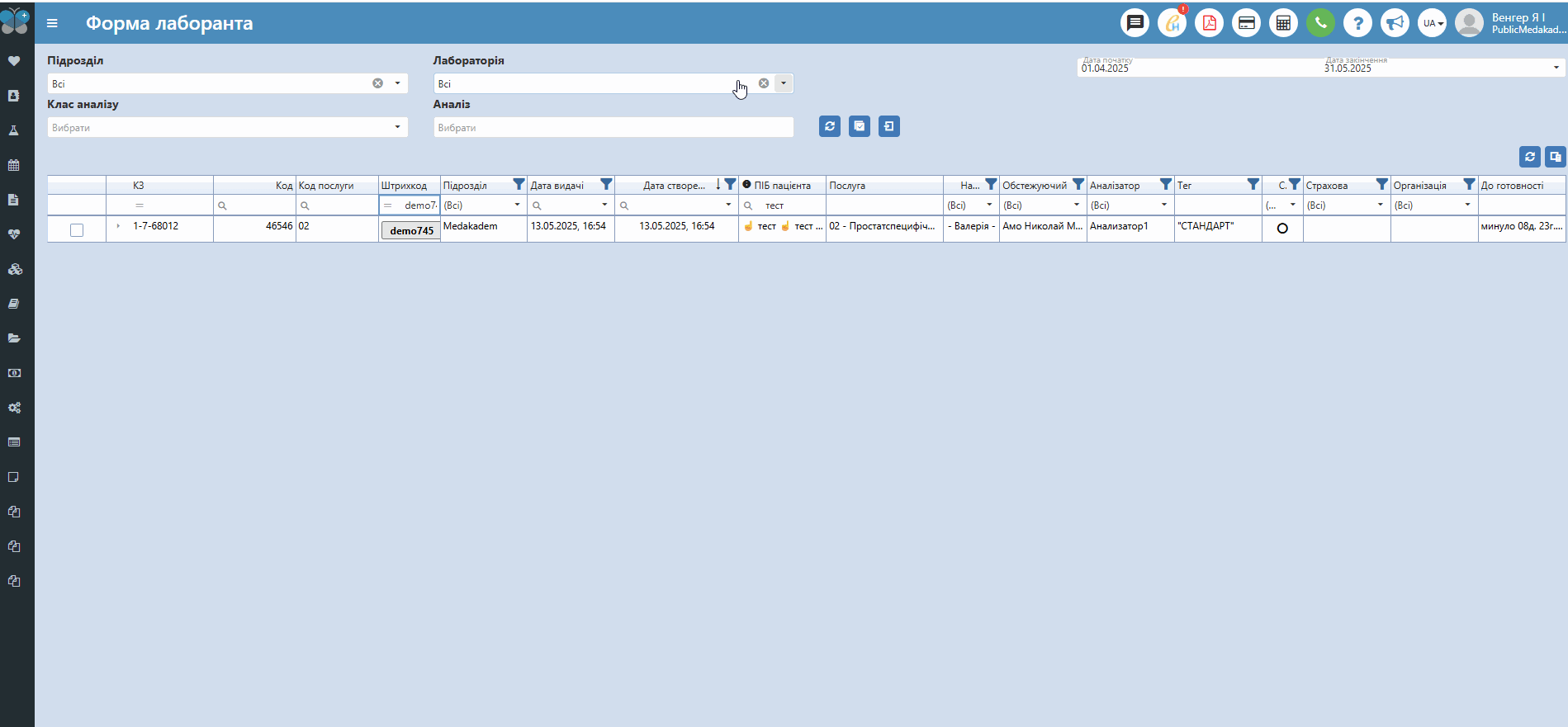The image size is (1568, 727).
Task: Open the book sidebar icon
Action: [14, 304]
